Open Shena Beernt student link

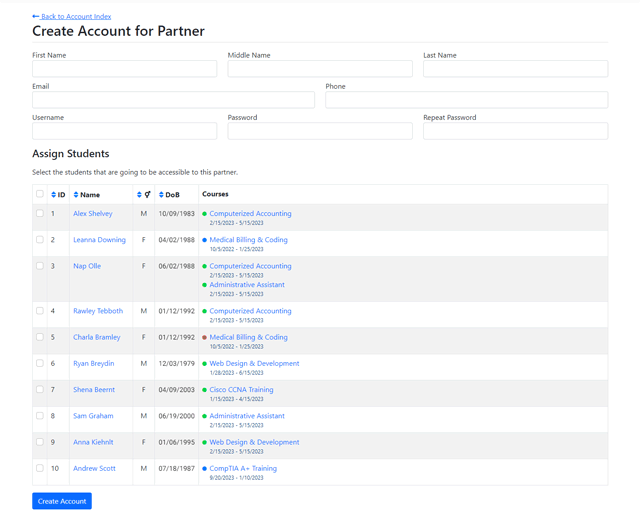[94, 389]
